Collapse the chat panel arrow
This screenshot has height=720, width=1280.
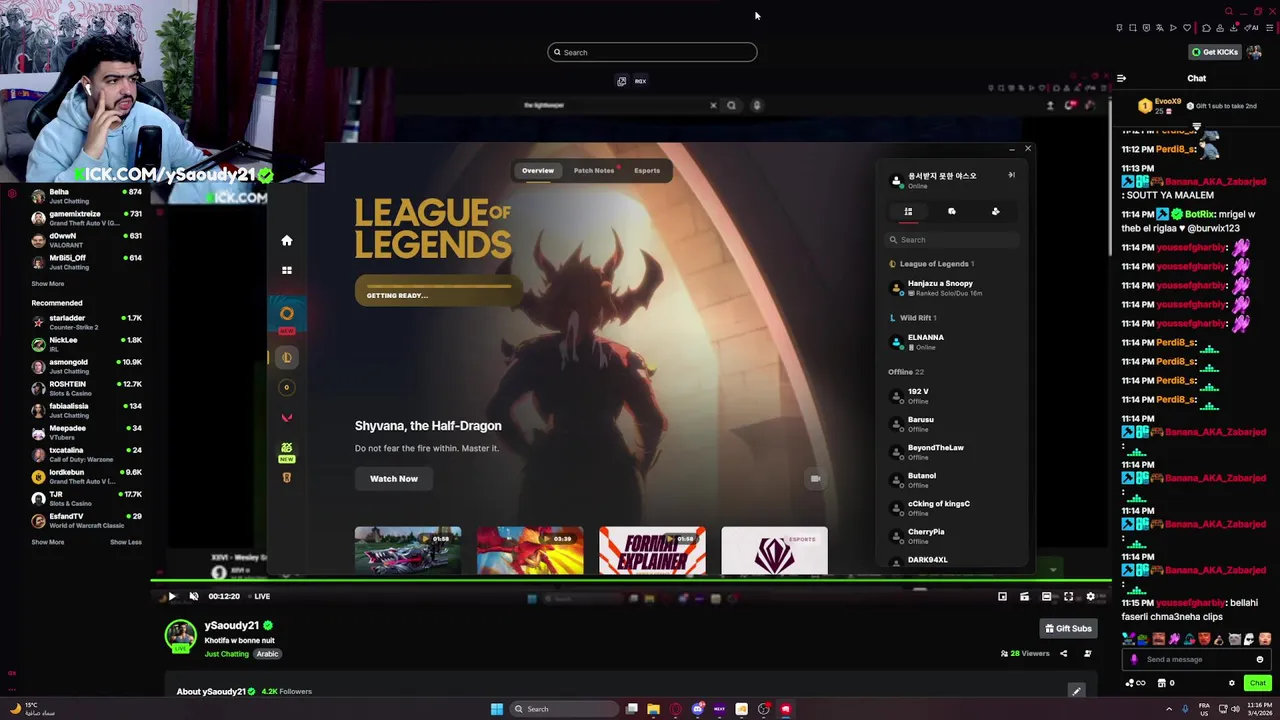1121,78
